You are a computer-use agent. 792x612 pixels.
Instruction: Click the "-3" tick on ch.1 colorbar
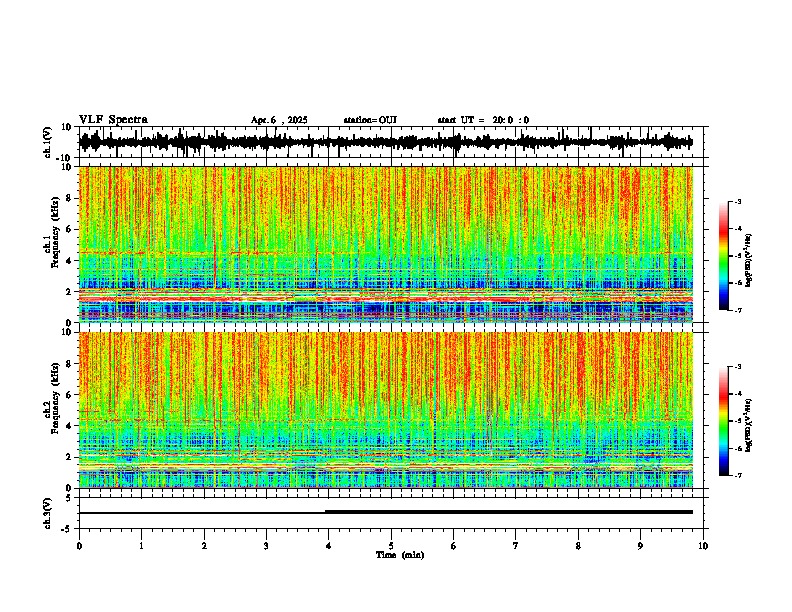738,201
